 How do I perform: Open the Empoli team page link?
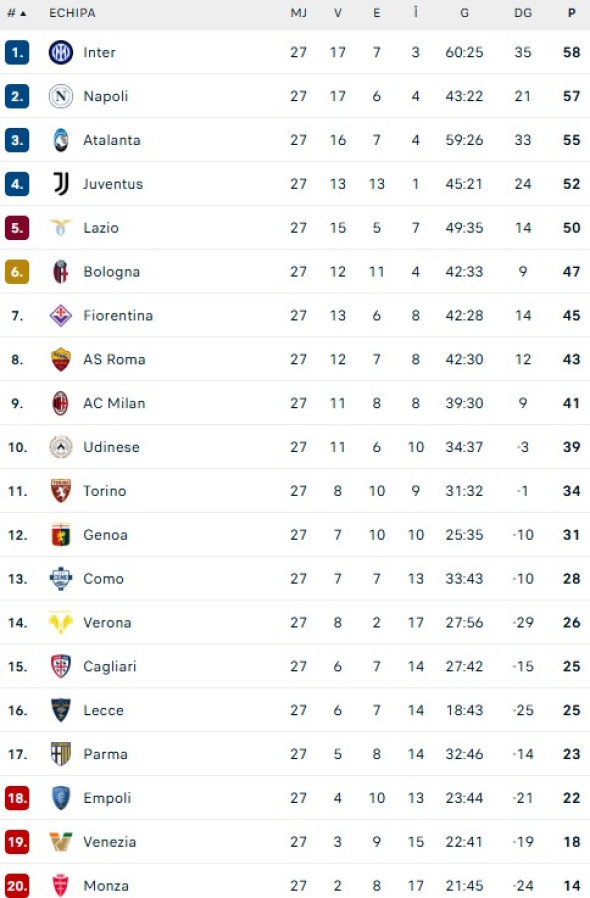click(105, 798)
